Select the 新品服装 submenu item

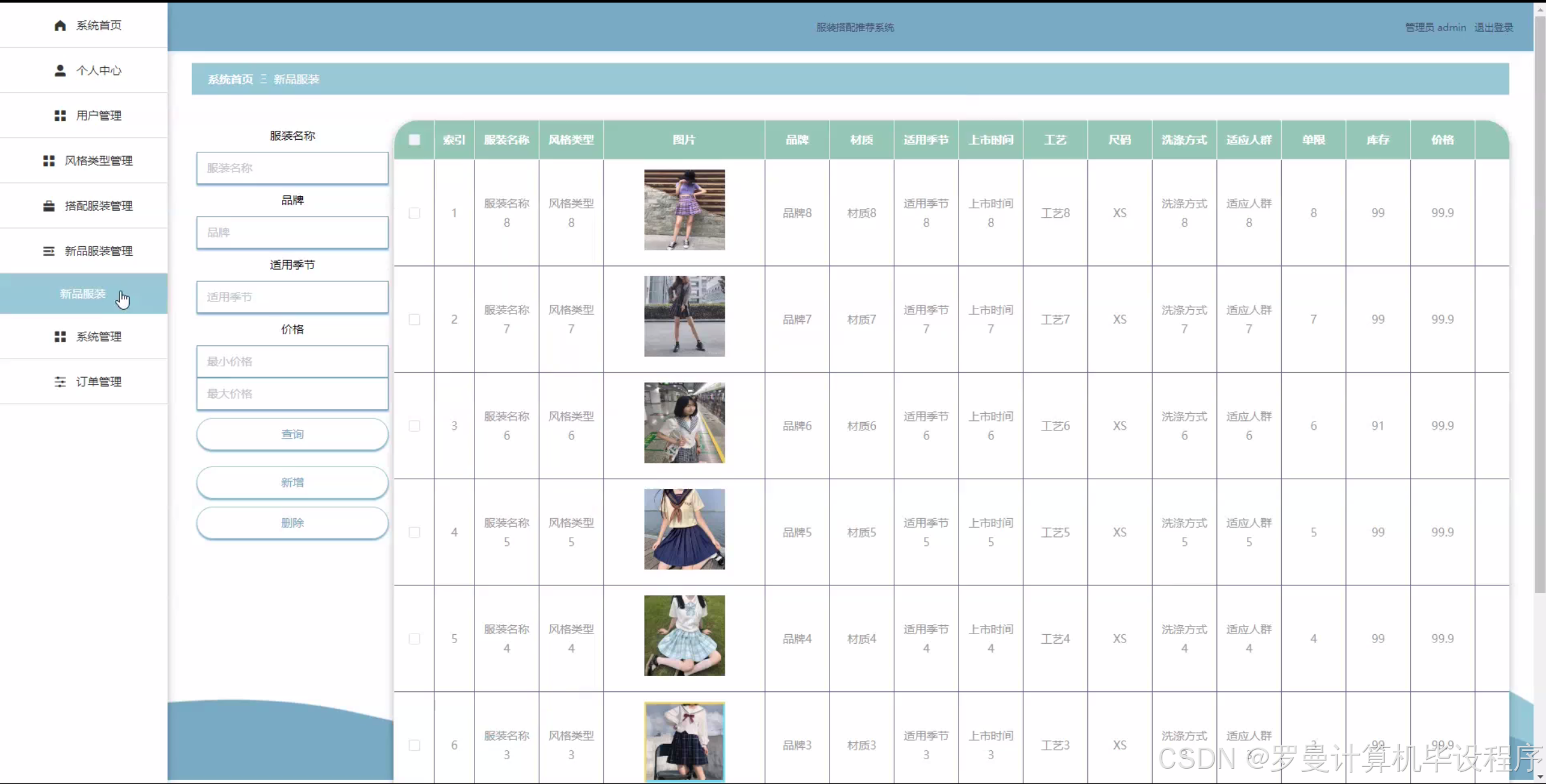pos(83,294)
